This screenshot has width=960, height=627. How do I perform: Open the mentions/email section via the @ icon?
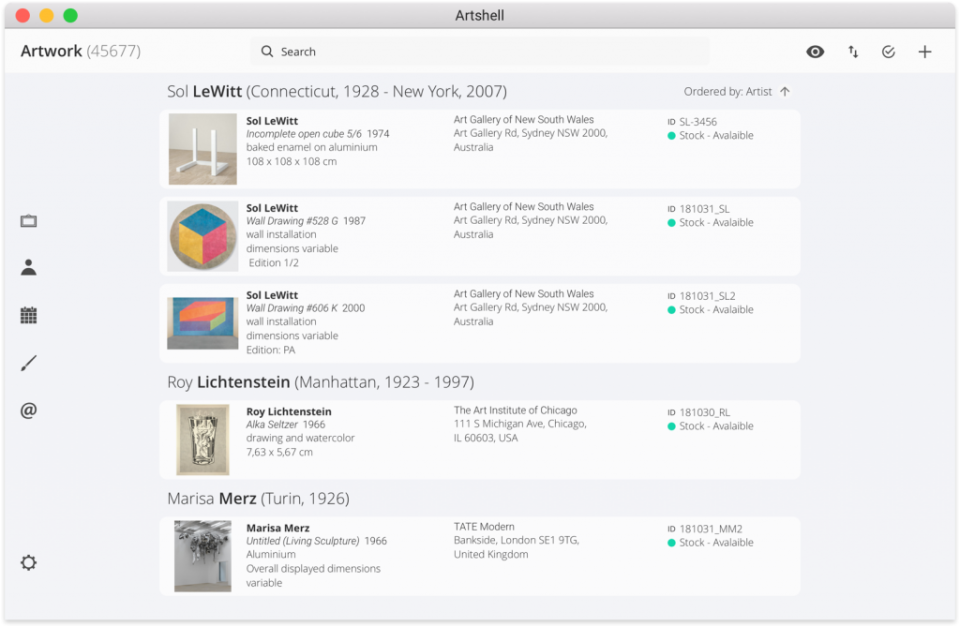click(28, 410)
